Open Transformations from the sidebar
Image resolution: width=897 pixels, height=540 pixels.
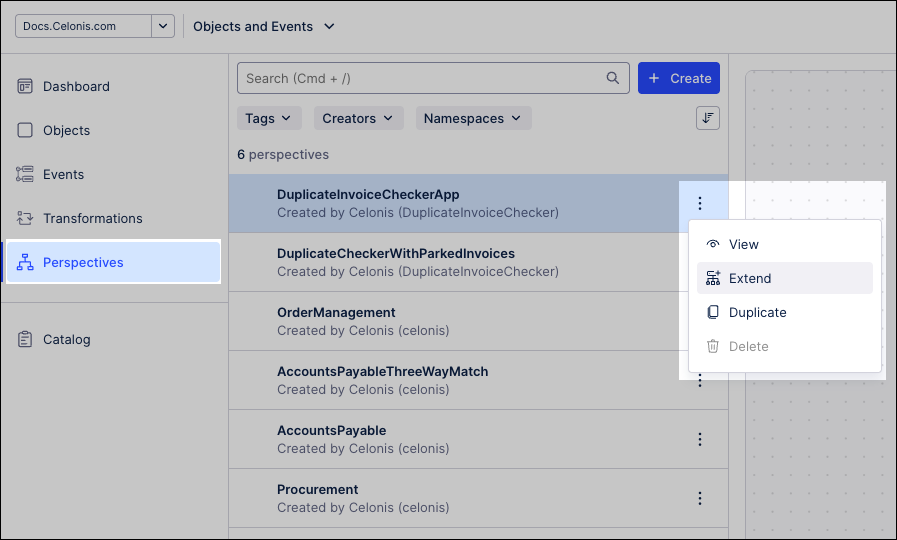[92, 219]
